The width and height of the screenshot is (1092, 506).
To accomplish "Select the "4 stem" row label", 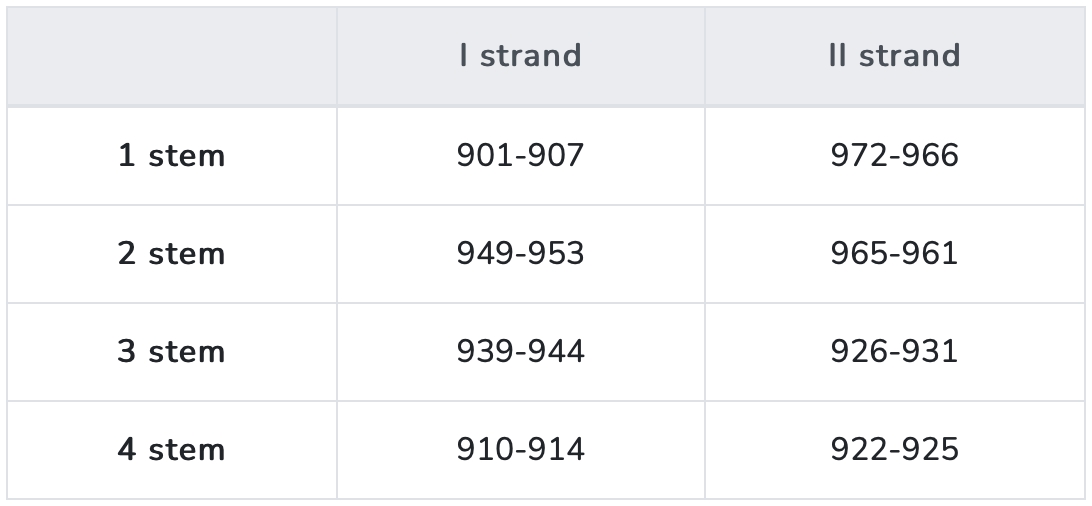I will coord(172,450).
